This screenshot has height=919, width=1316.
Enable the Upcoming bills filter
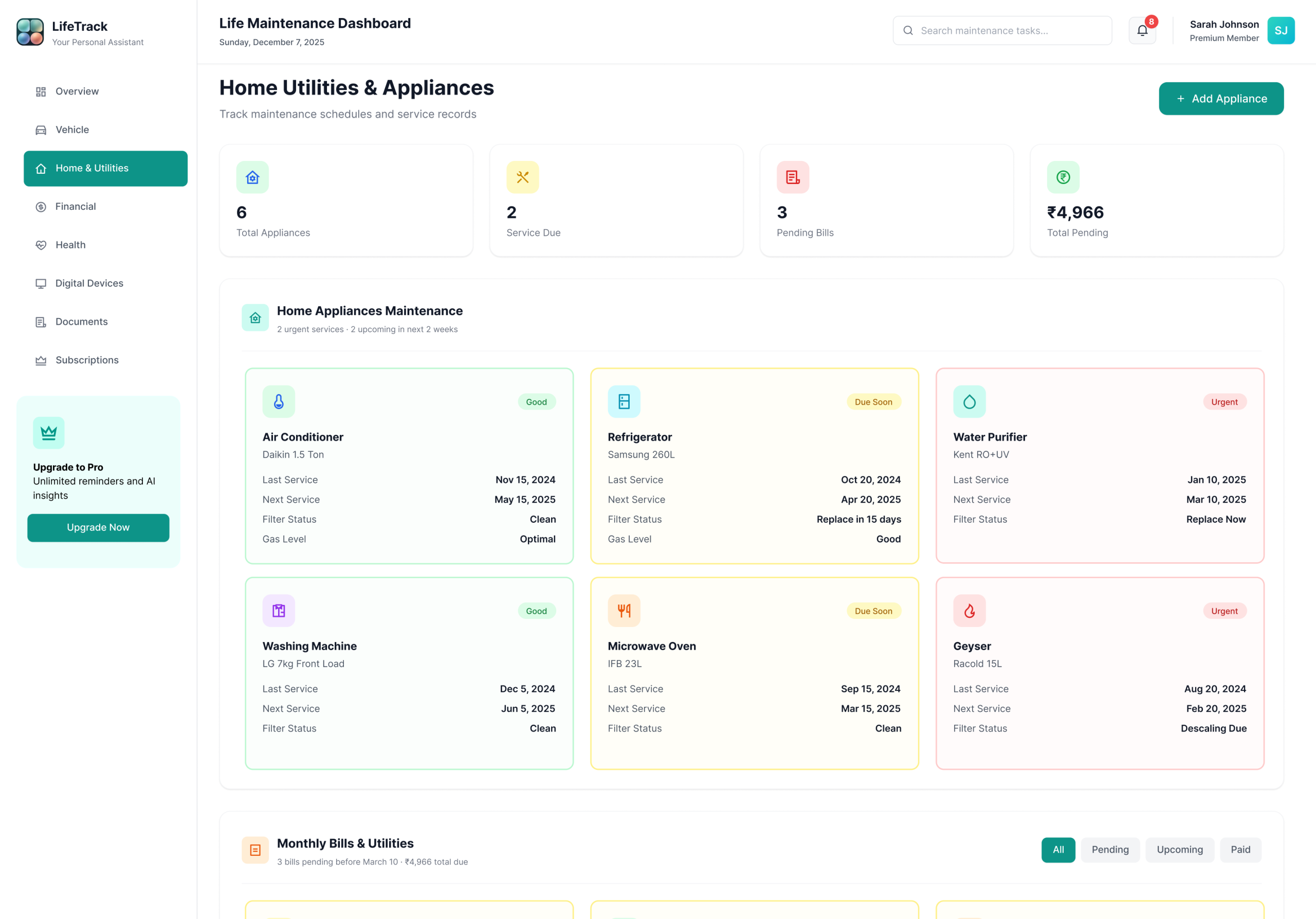click(x=1180, y=850)
